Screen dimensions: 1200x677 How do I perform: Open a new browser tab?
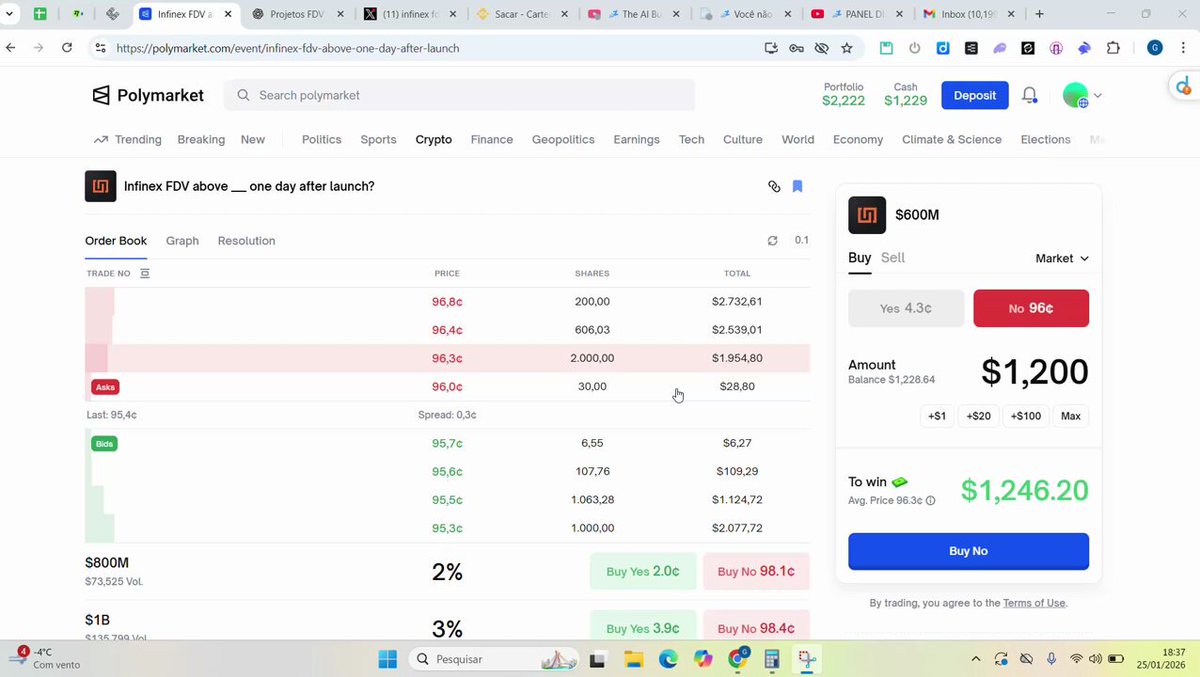pos(1039,14)
